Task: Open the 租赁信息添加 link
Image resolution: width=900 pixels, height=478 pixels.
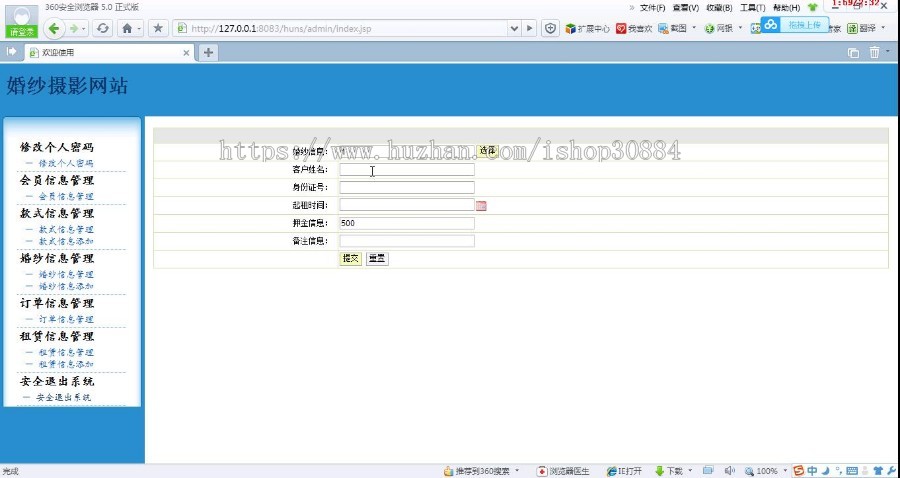Action: pyautogui.click(x=65, y=364)
